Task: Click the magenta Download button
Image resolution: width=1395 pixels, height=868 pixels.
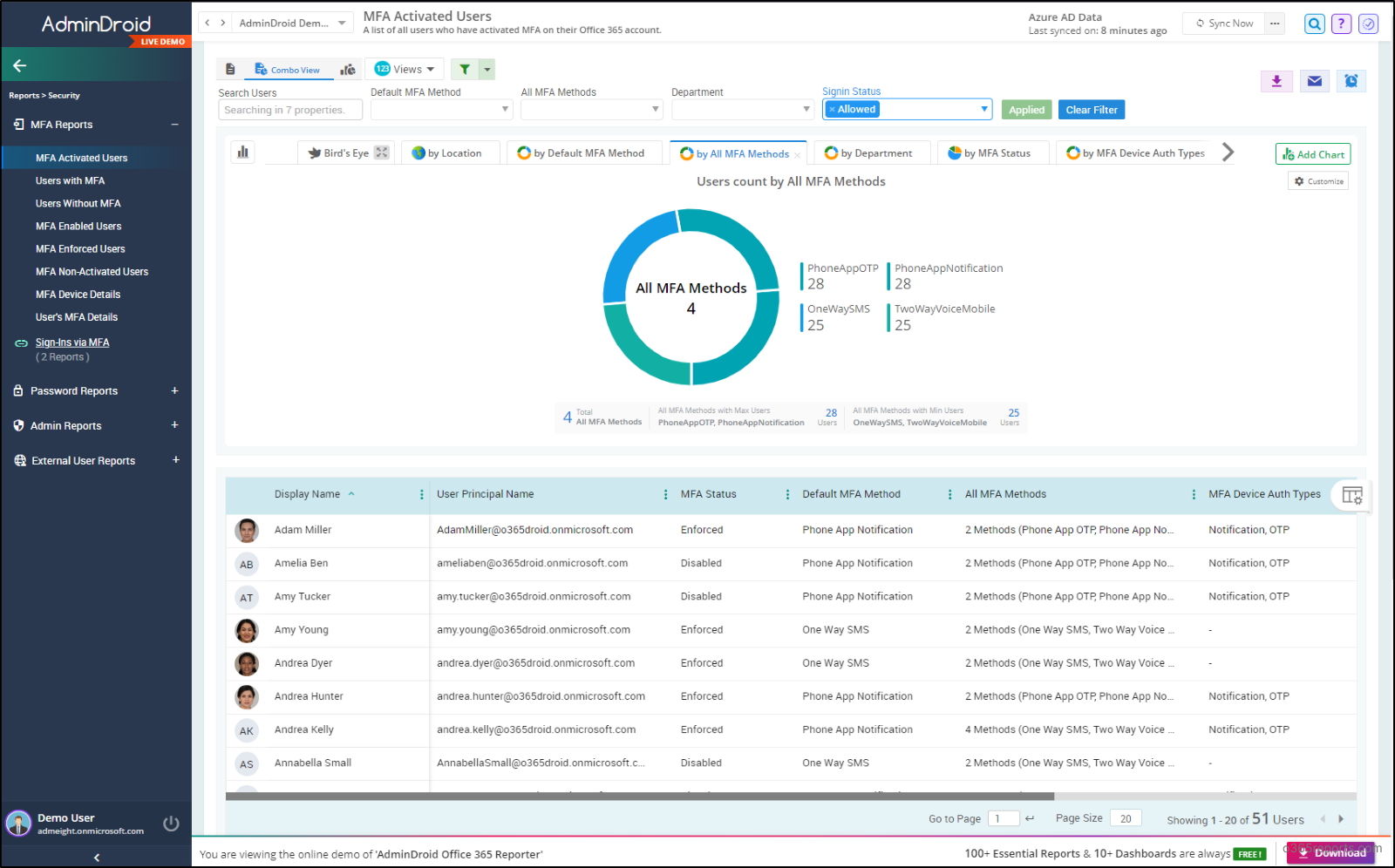Action: tap(1330, 852)
